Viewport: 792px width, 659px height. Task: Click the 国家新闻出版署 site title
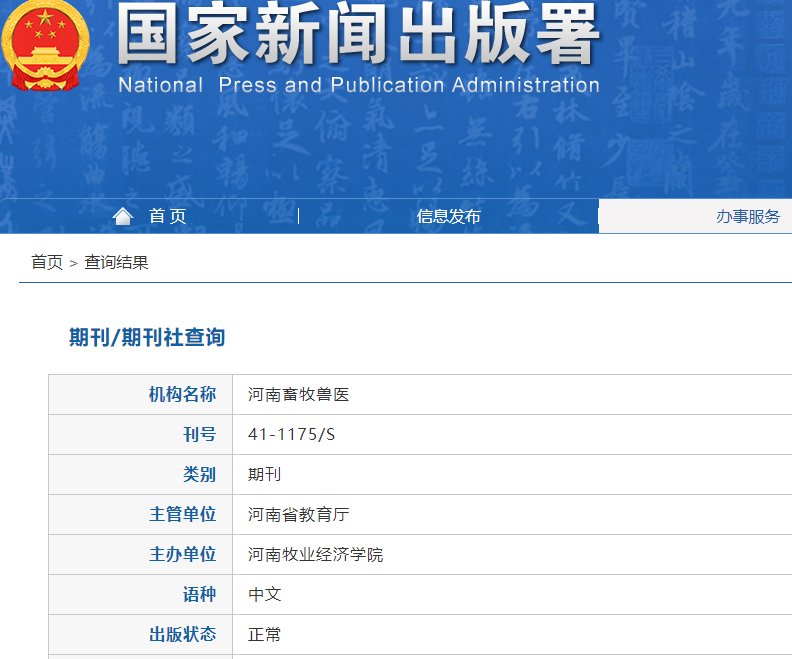[x=358, y=36]
